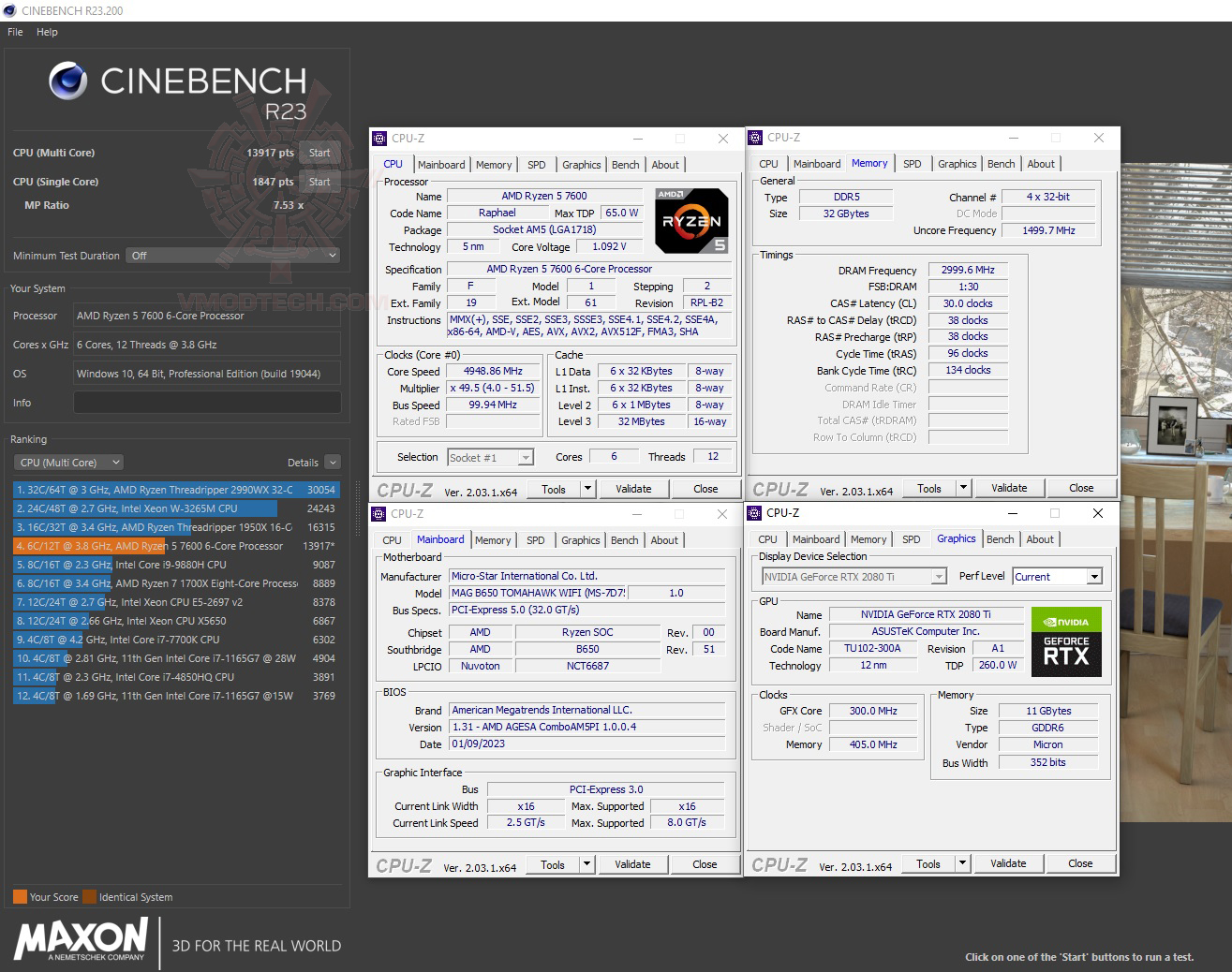
Task: Click the AMD Ryzen 5 processor logo
Action: [x=691, y=221]
